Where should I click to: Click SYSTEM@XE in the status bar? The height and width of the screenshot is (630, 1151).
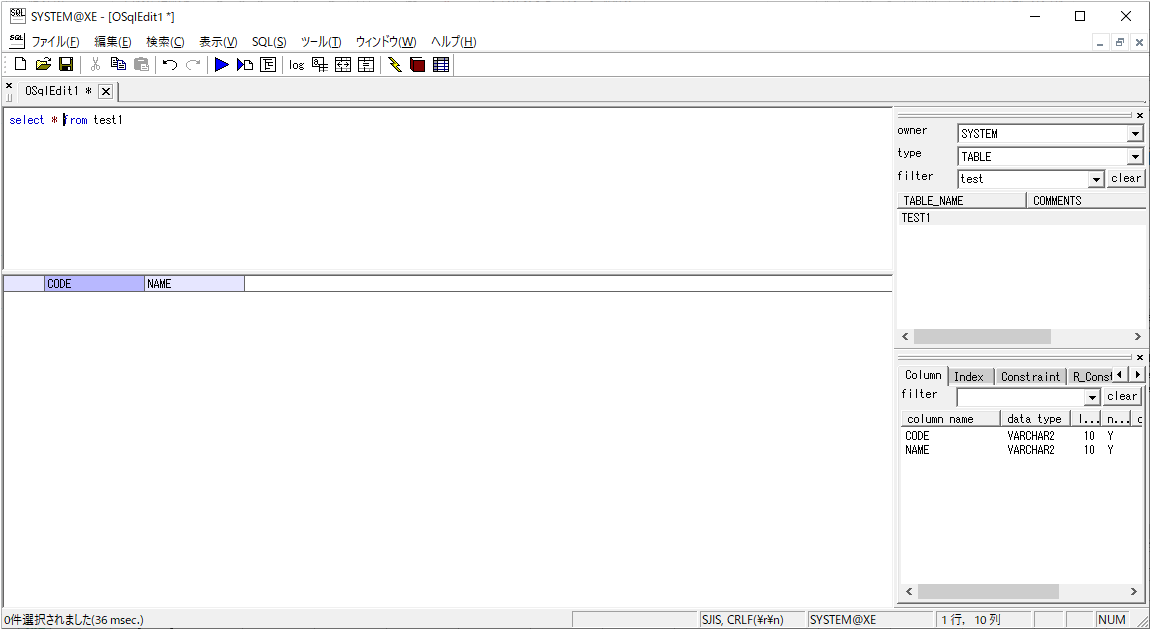[x=843, y=620]
